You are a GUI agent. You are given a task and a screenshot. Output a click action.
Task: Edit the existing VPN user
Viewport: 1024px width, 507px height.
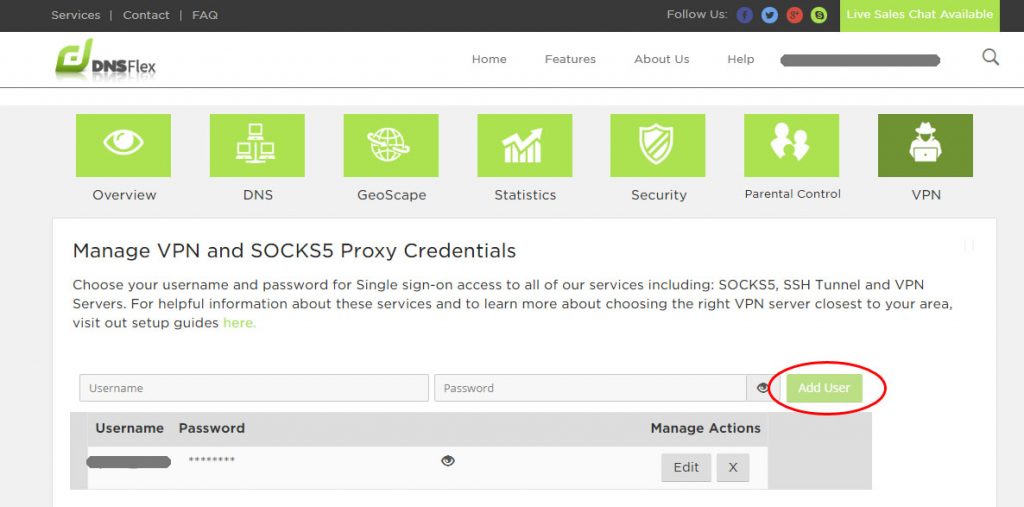(686, 468)
